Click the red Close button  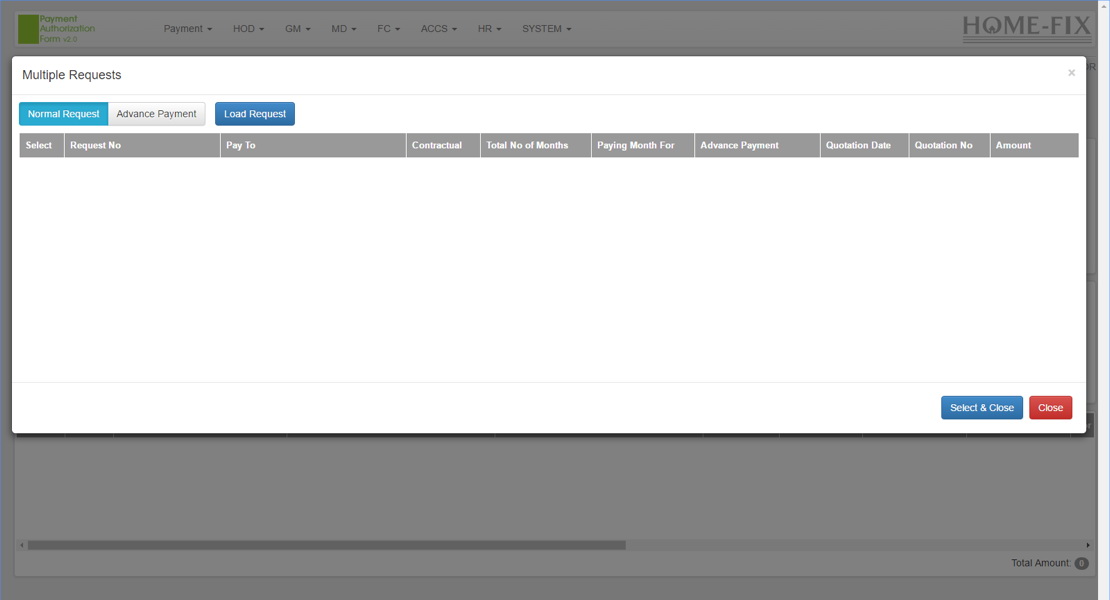[x=1050, y=407]
